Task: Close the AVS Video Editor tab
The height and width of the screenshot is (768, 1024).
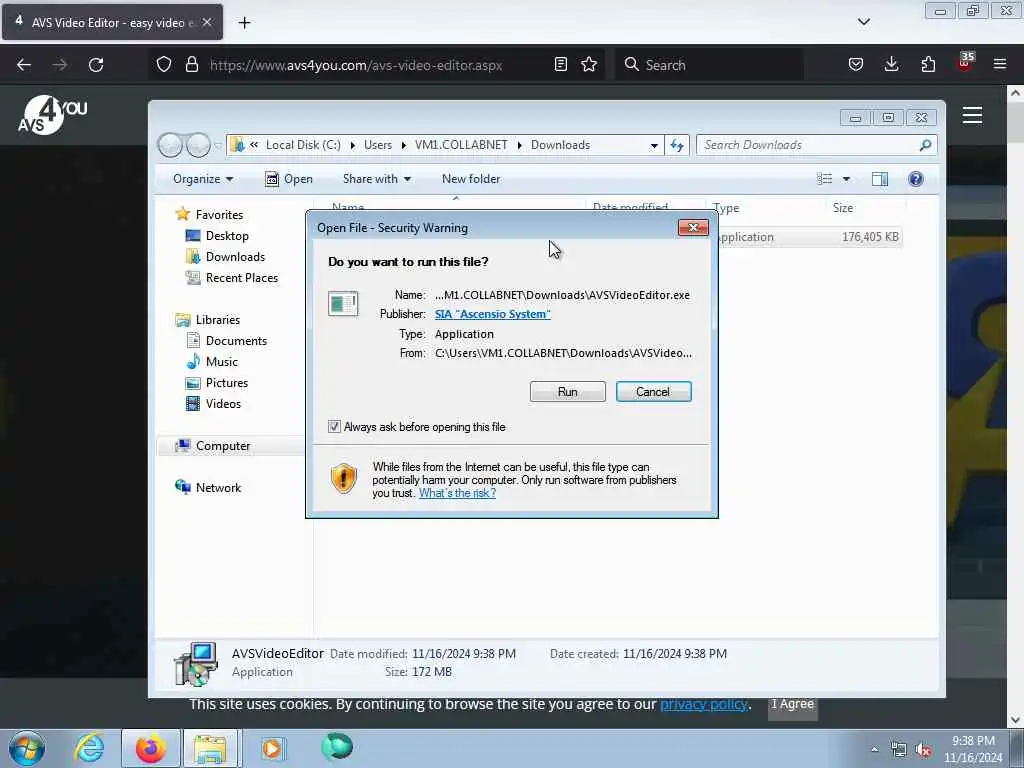Action: click(x=207, y=22)
